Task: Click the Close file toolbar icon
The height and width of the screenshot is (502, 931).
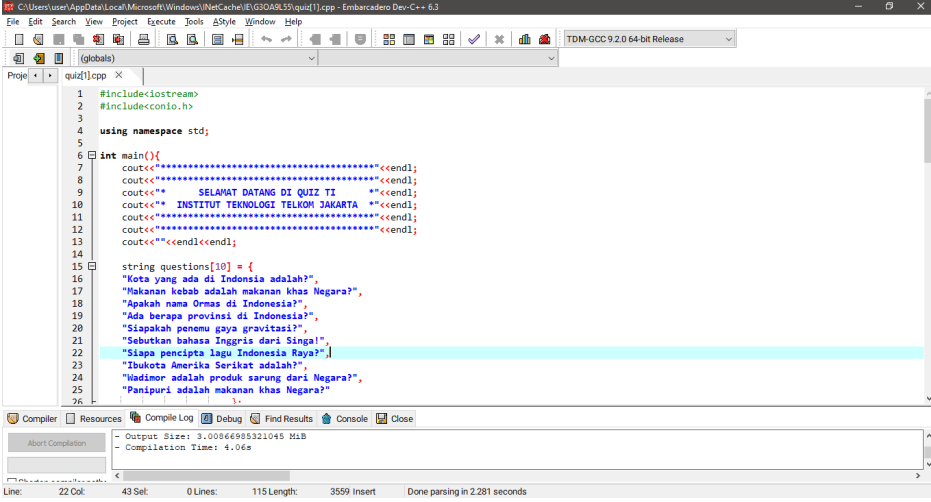Action: pos(98,39)
